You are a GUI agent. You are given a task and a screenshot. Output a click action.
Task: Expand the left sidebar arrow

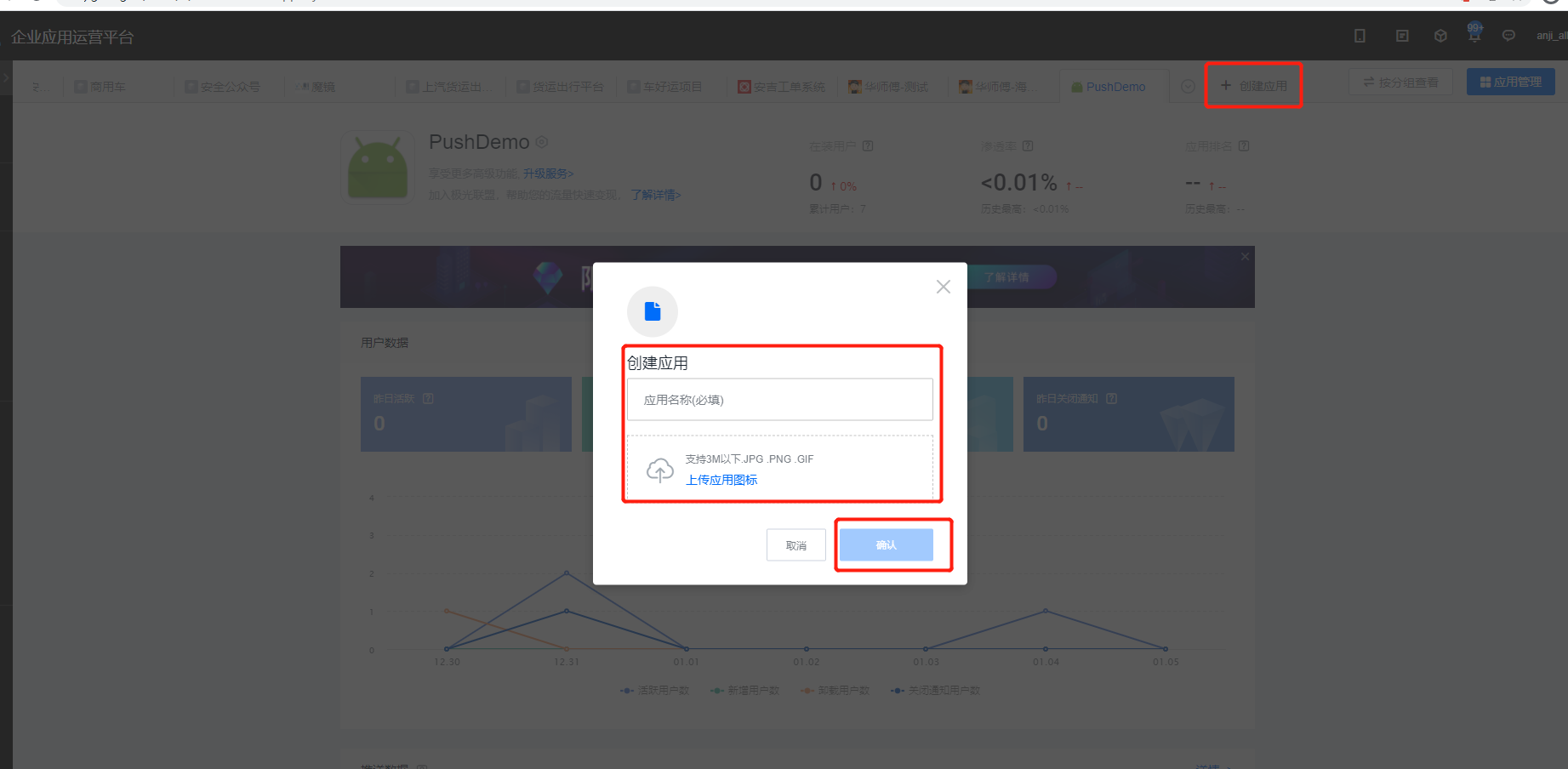coord(6,77)
